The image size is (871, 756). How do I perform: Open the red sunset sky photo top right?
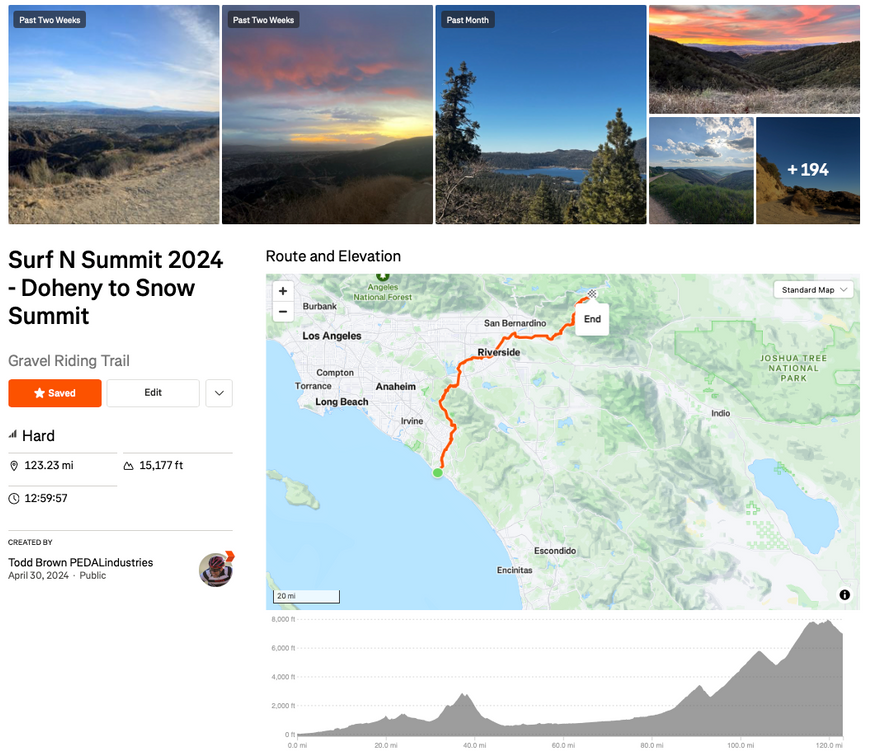[x=754, y=59]
